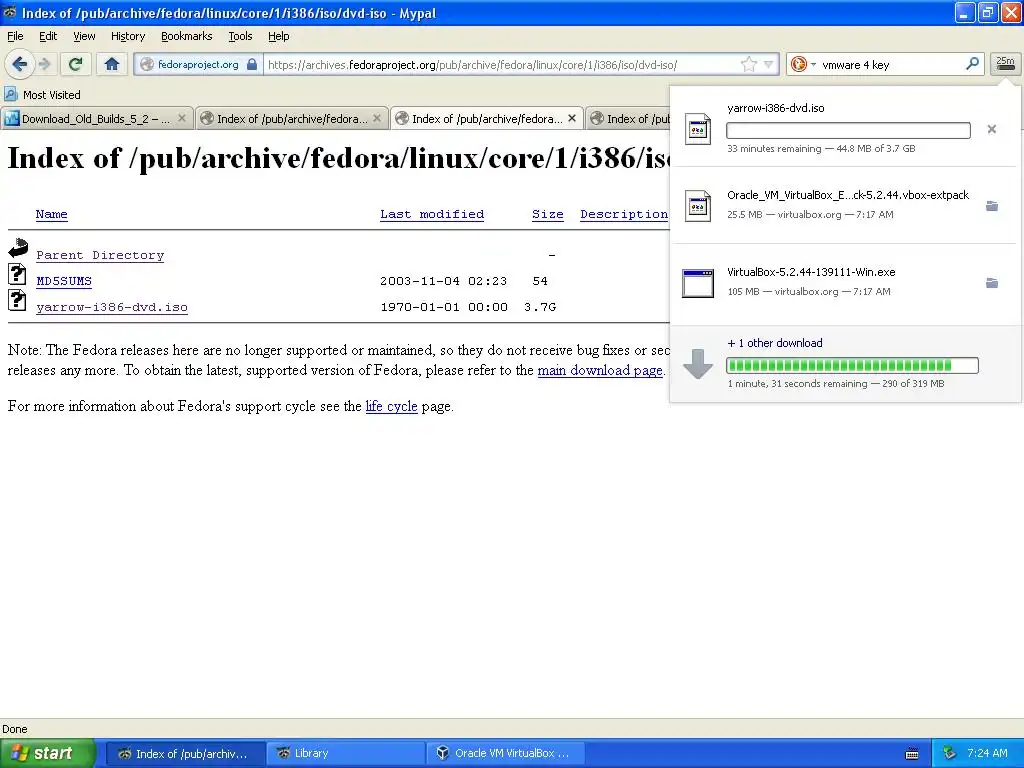
Task: Open the History menu
Action: [127, 36]
